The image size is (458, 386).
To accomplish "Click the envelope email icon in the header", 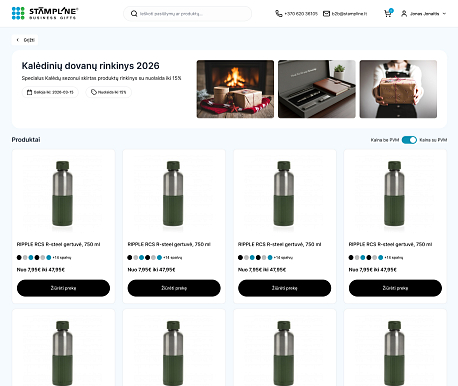I will pos(326,14).
